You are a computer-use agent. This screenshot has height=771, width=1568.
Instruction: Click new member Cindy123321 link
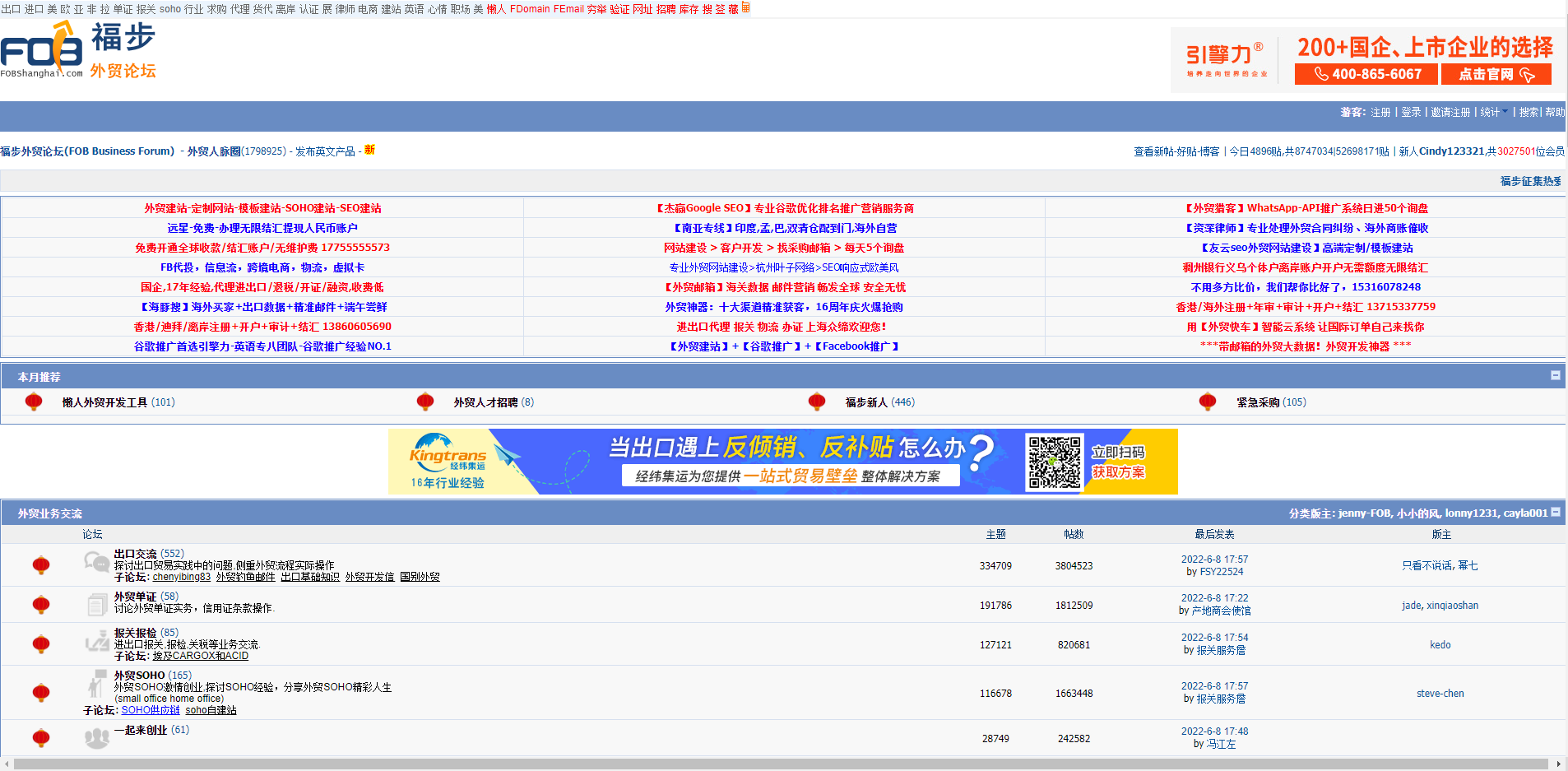(1452, 151)
